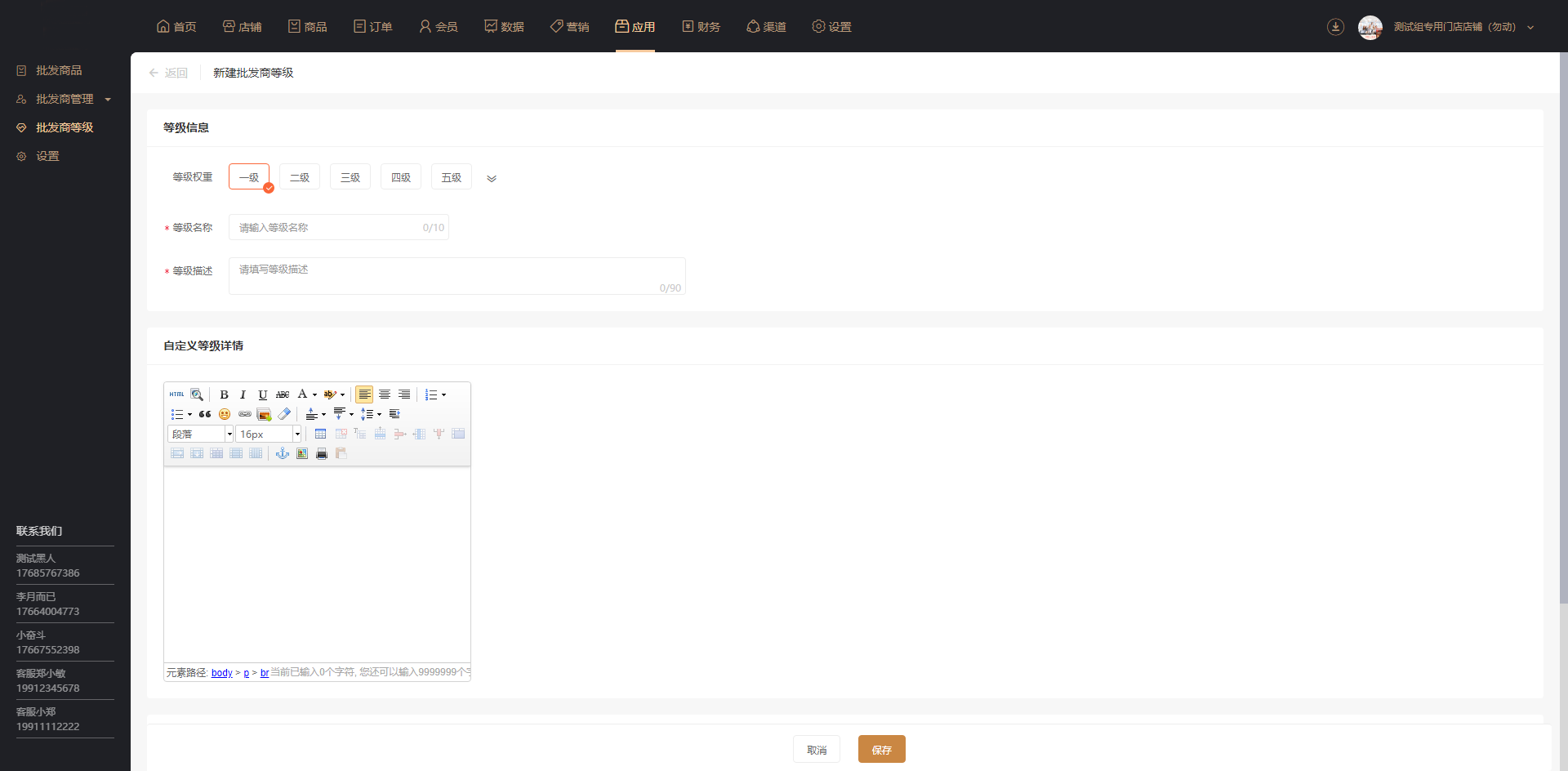This screenshot has width=1568, height=771.
Task: Click the insert image icon in editor
Action: click(302, 453)
